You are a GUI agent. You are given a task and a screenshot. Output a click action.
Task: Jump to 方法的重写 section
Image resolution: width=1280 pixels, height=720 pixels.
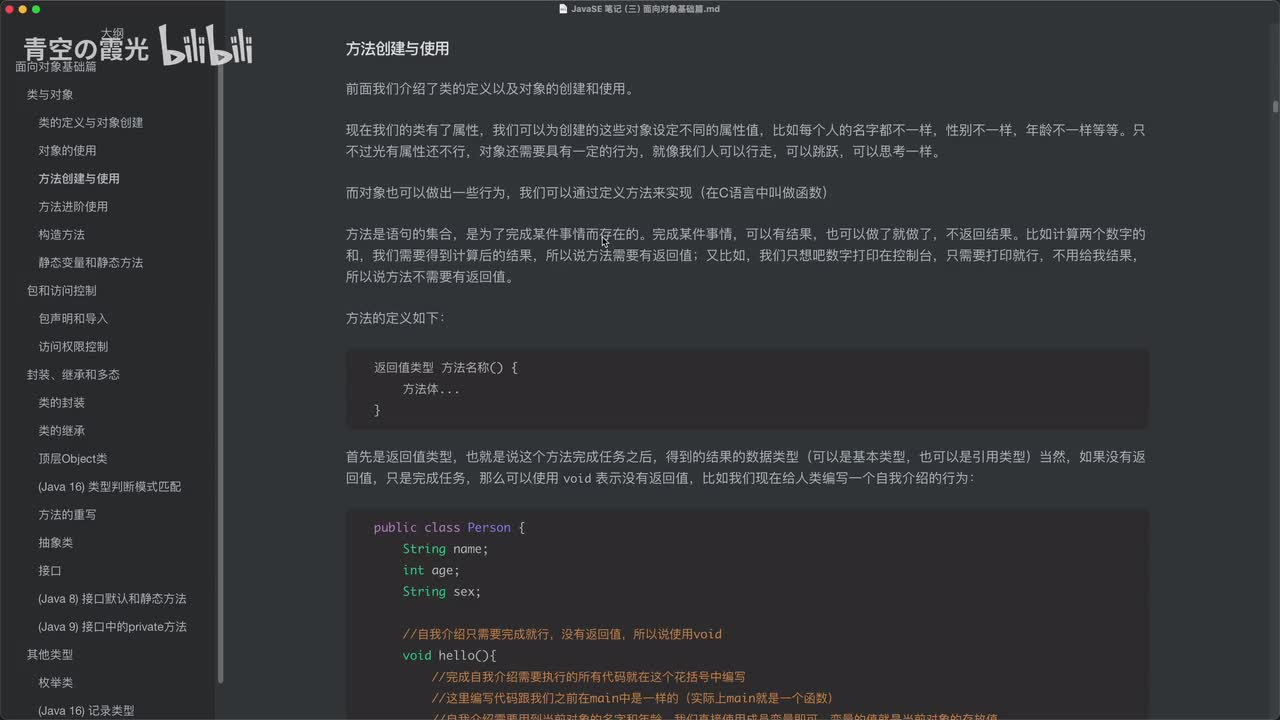coord(68,515)
